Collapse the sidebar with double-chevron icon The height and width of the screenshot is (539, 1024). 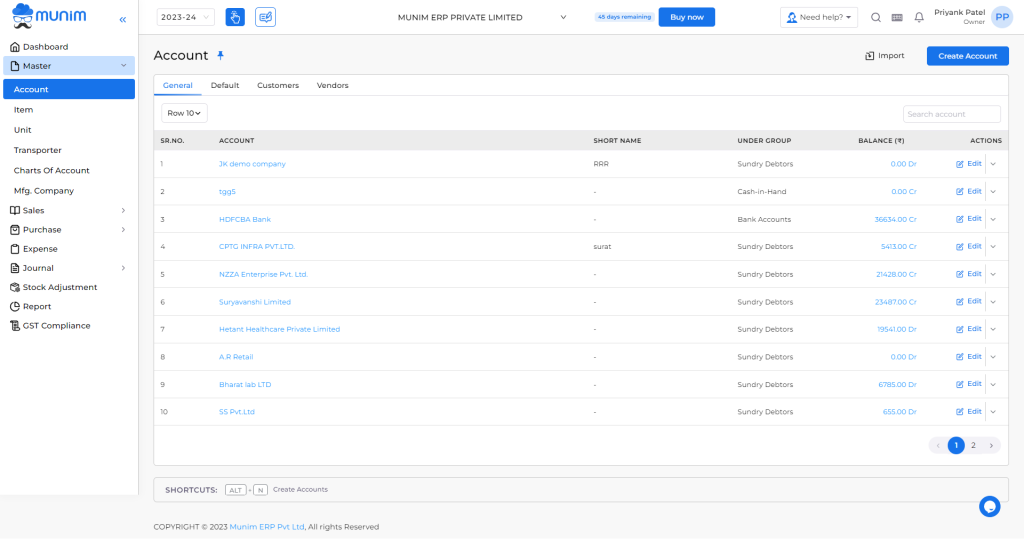pos(123,20)
